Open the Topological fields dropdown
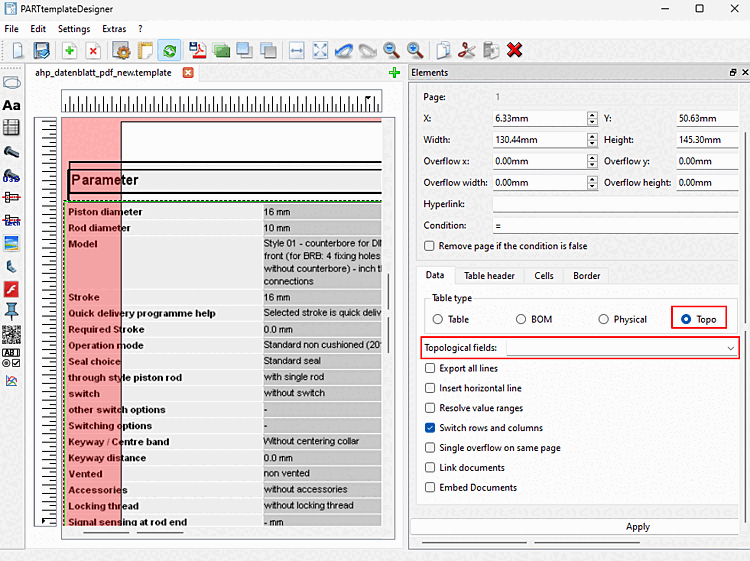The height and width of the screenshot is (561, 750). click(622, 348)
